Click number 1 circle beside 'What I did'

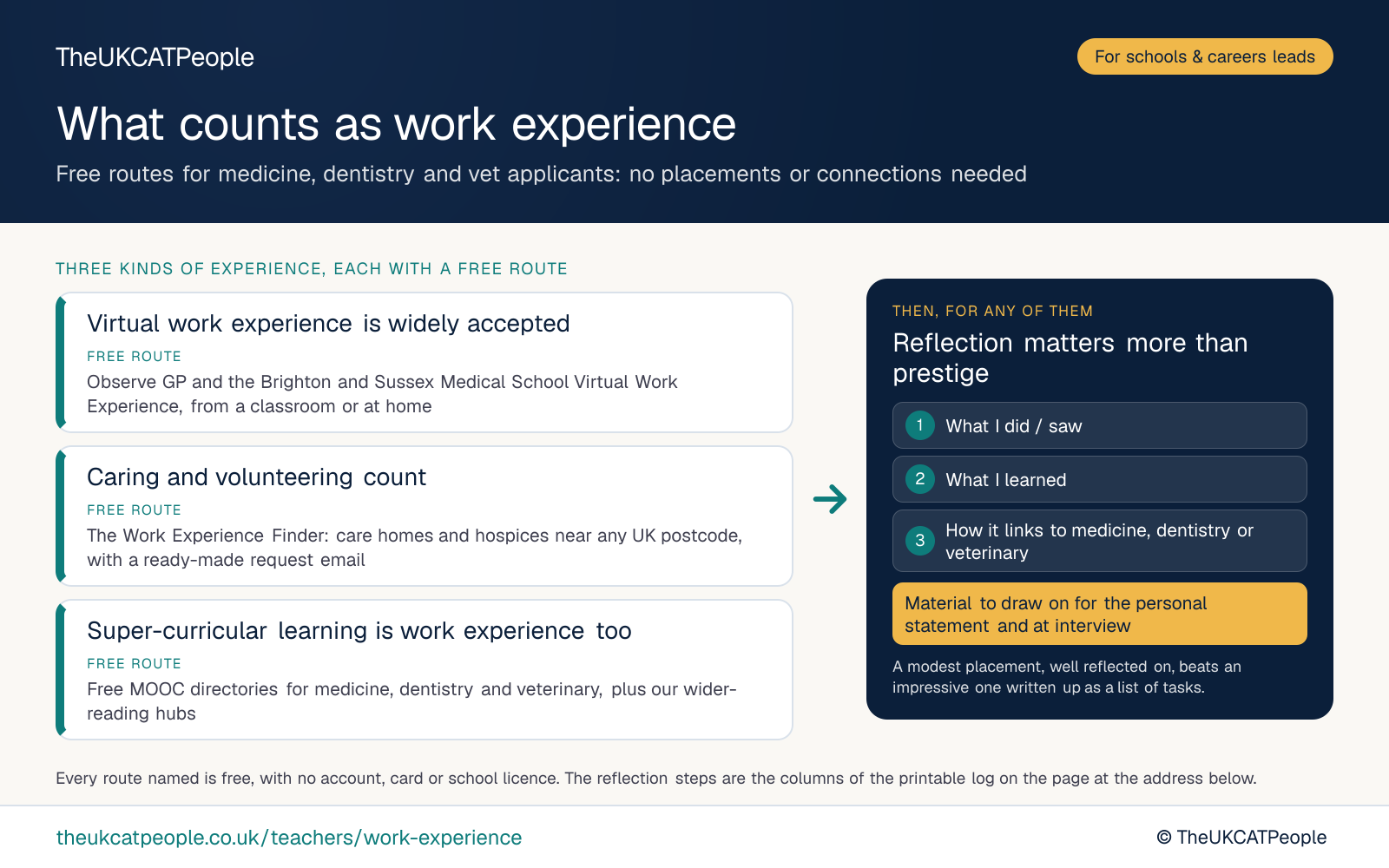coord(920,425)
